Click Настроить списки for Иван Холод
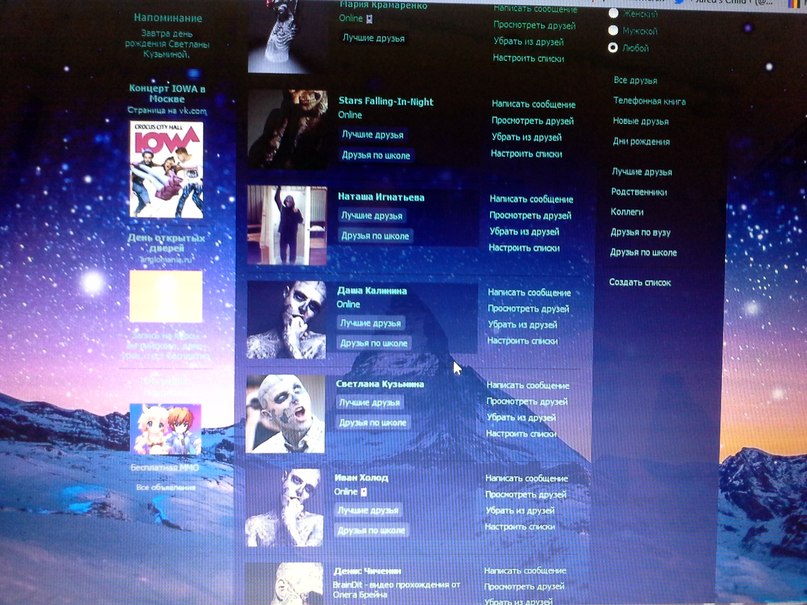Image resolution: width=807 pixels, height=605 pixels. tap(519, 527)
